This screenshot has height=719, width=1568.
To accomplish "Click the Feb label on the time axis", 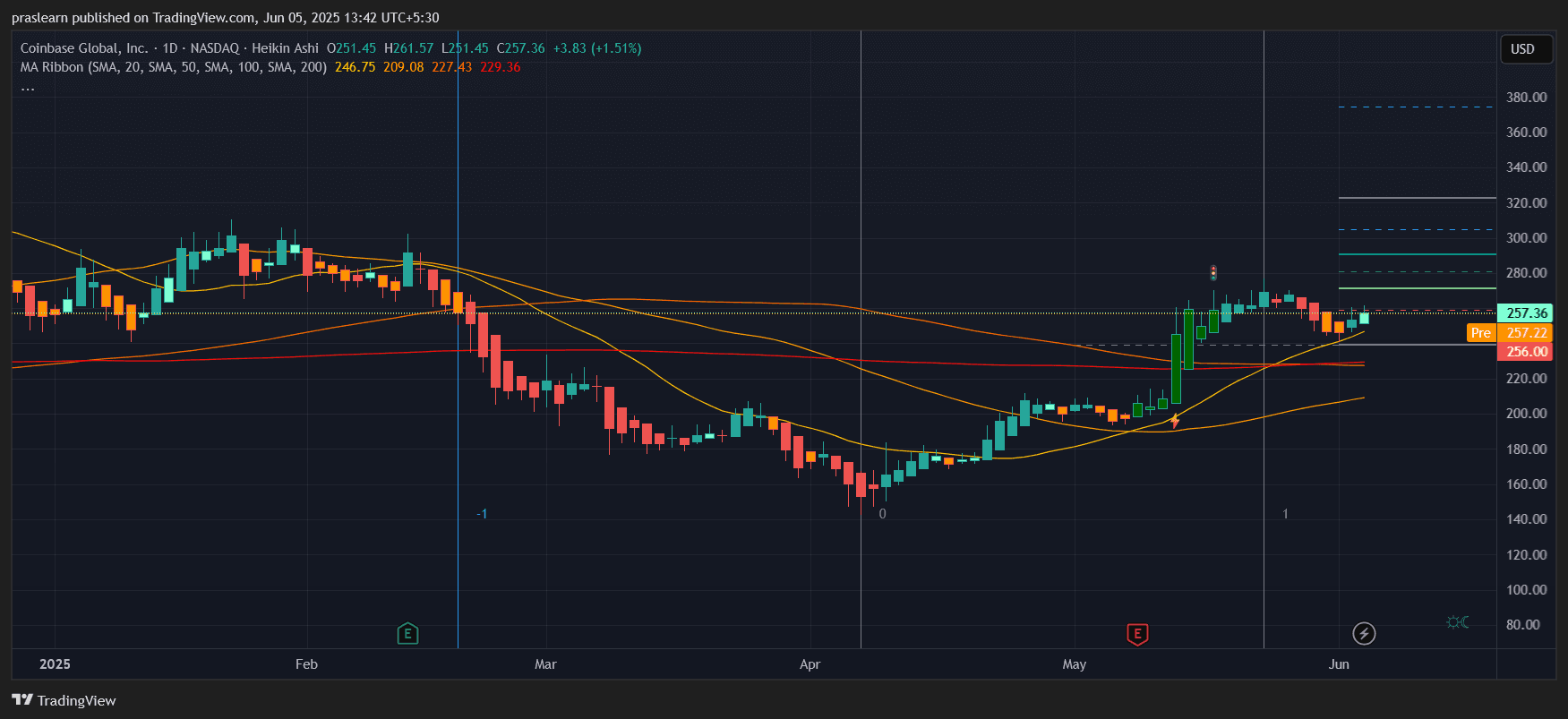I will (306, 663).
